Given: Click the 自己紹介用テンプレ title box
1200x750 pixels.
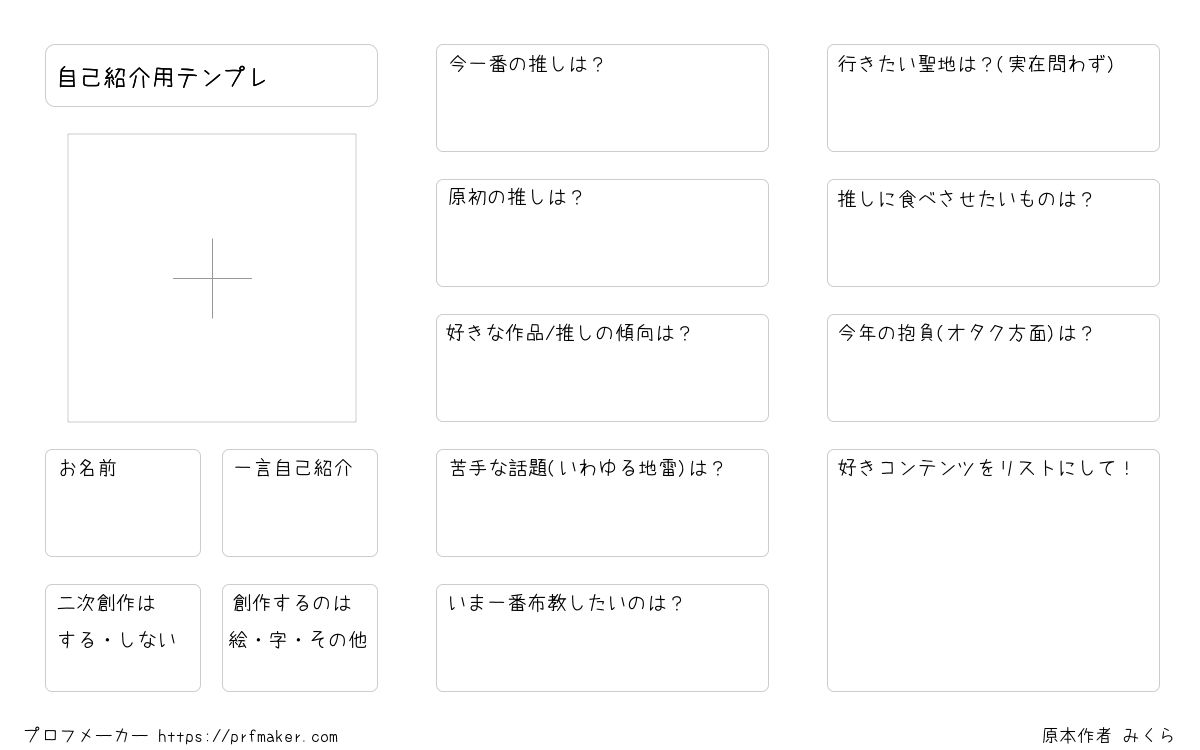Looking at the screenshot, I should tap(211, 75).
